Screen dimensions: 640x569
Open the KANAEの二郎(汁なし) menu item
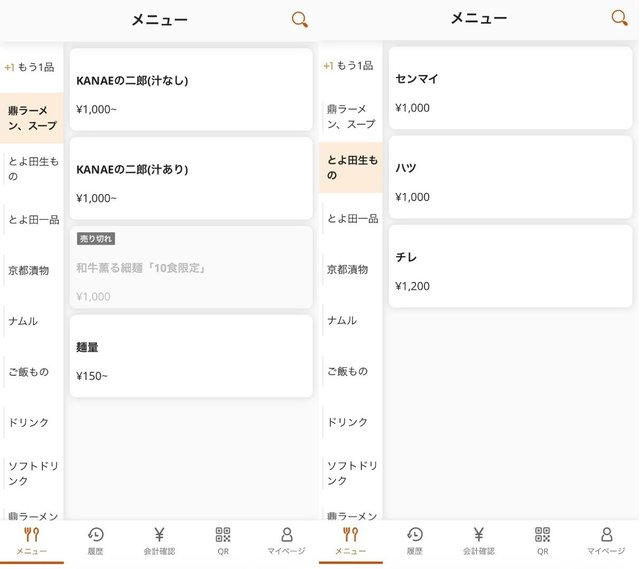(x=190, y=89)
